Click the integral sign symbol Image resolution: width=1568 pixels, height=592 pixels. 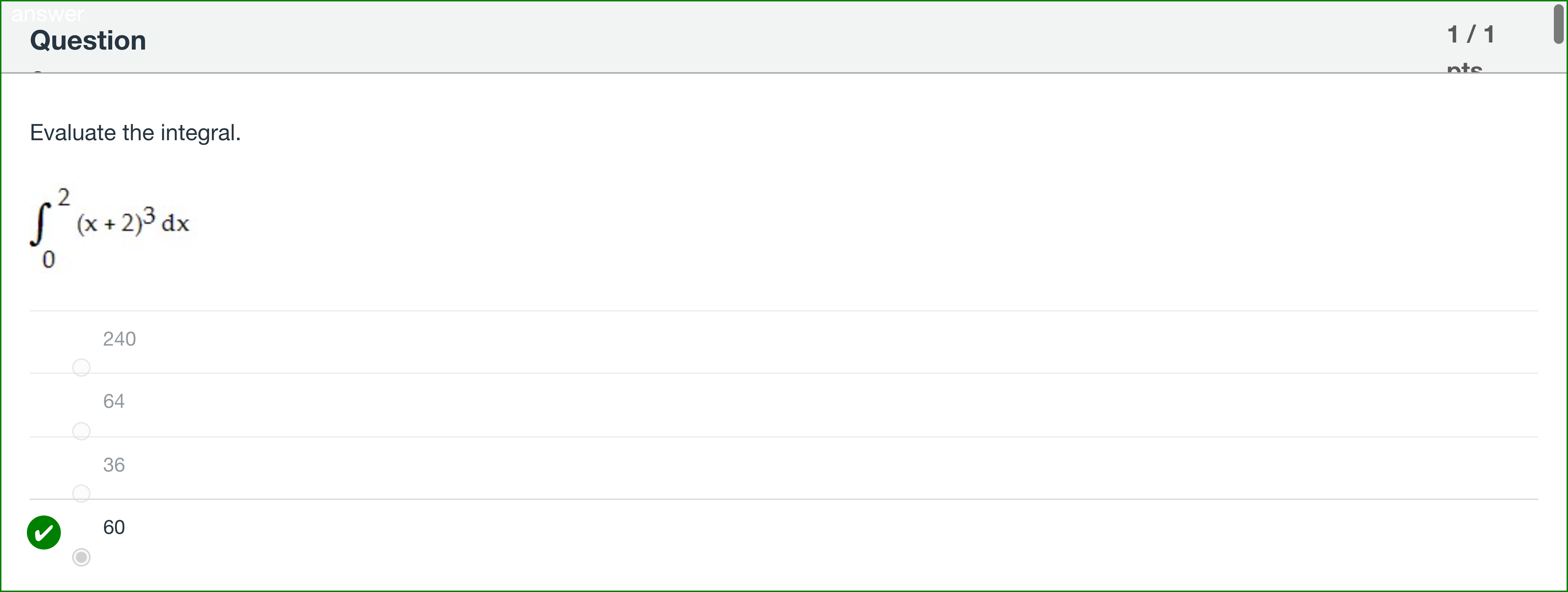point(40,223)
